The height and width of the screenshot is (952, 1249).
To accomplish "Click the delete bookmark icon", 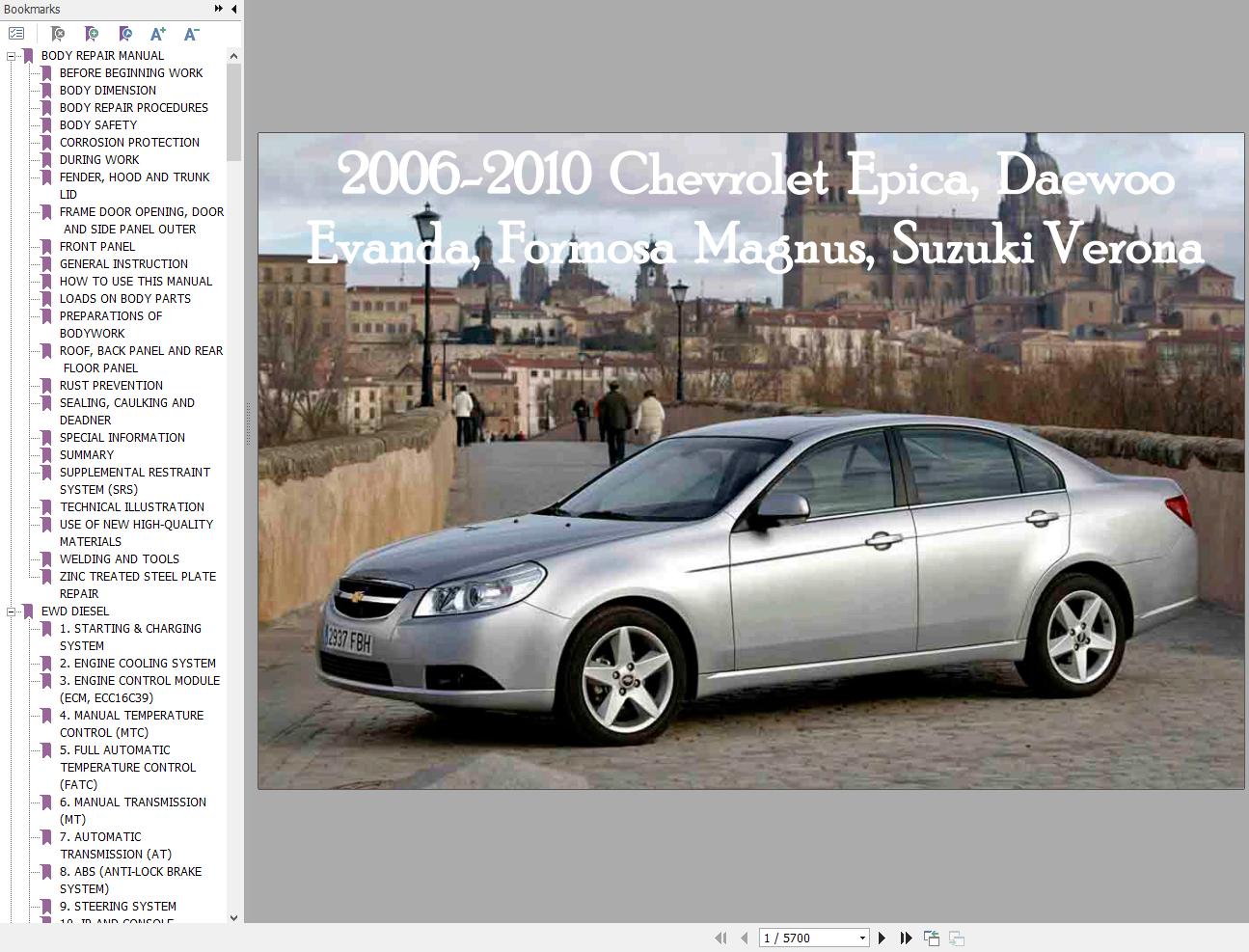I will (57, 34).
